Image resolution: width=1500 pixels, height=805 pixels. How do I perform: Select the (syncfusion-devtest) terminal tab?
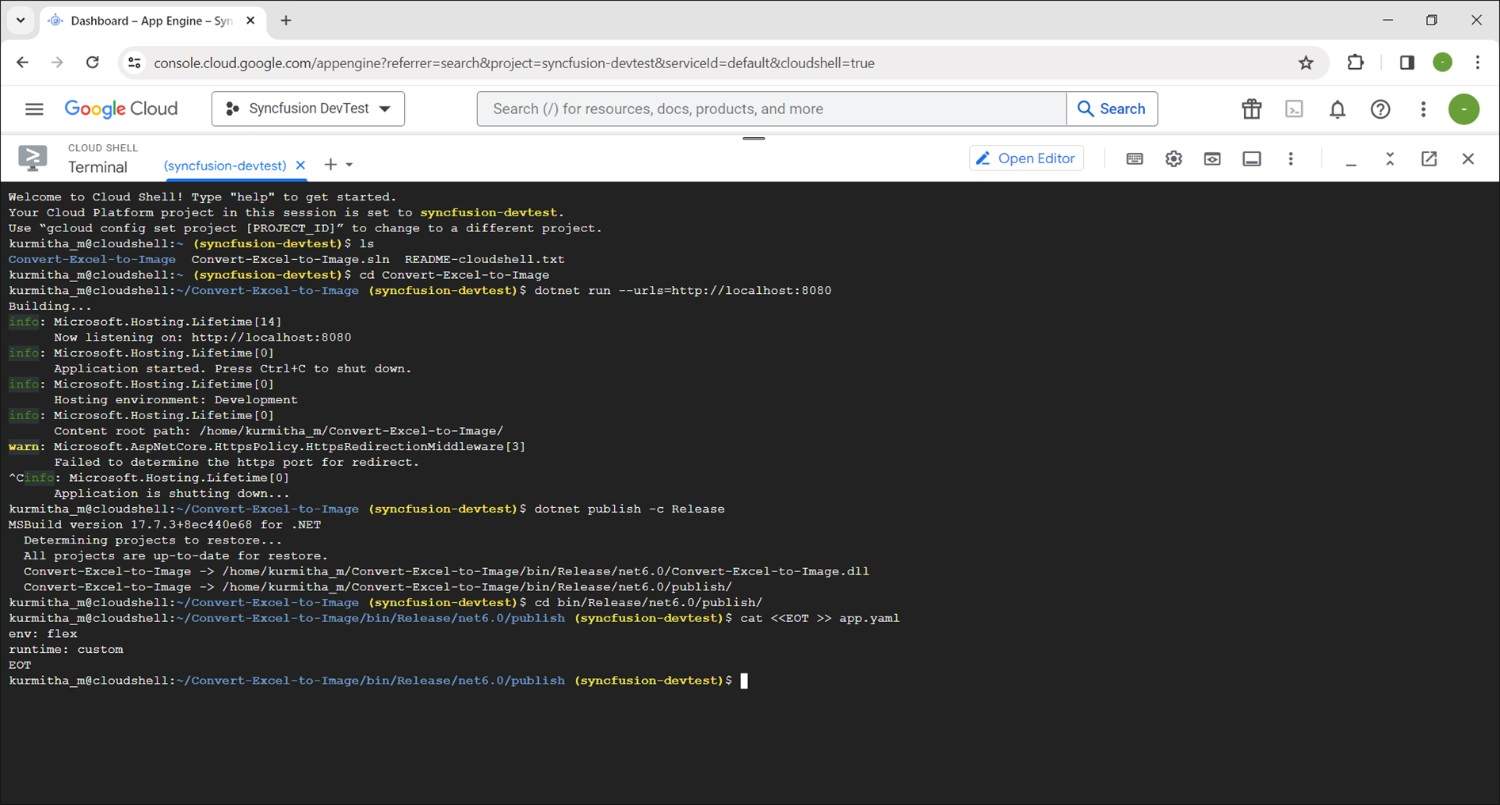tap(225, 165)
